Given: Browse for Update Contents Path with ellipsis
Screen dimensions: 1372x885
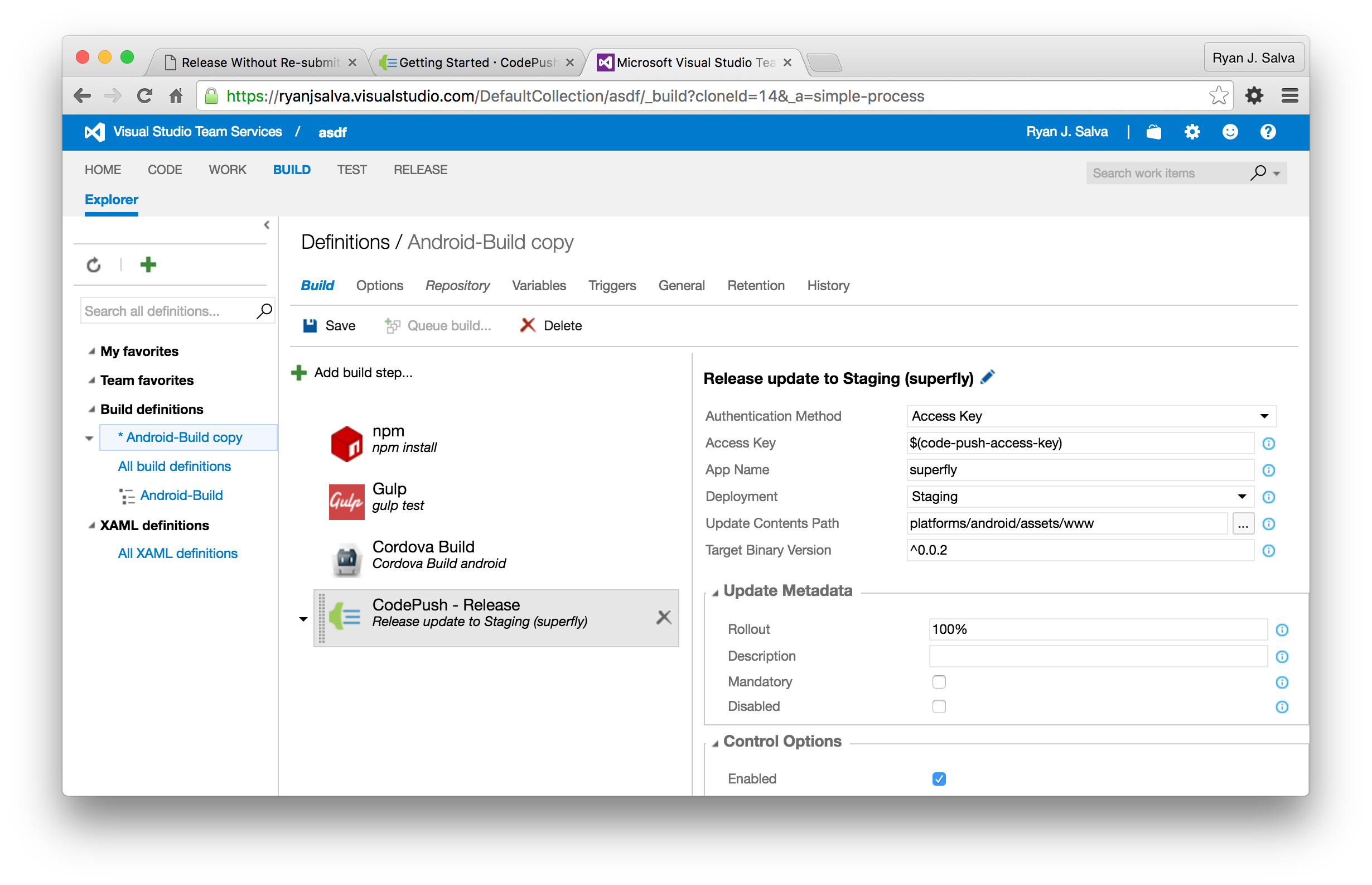Looking at the screenshot, I should pos(1243,523).
